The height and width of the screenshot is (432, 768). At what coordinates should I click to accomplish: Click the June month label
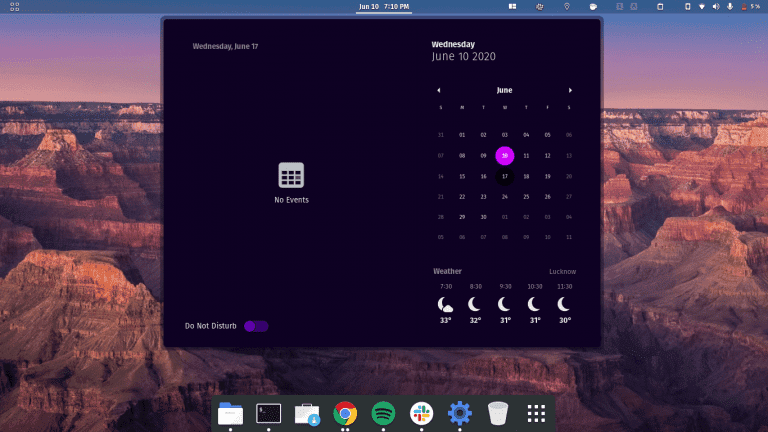point(504,90)
